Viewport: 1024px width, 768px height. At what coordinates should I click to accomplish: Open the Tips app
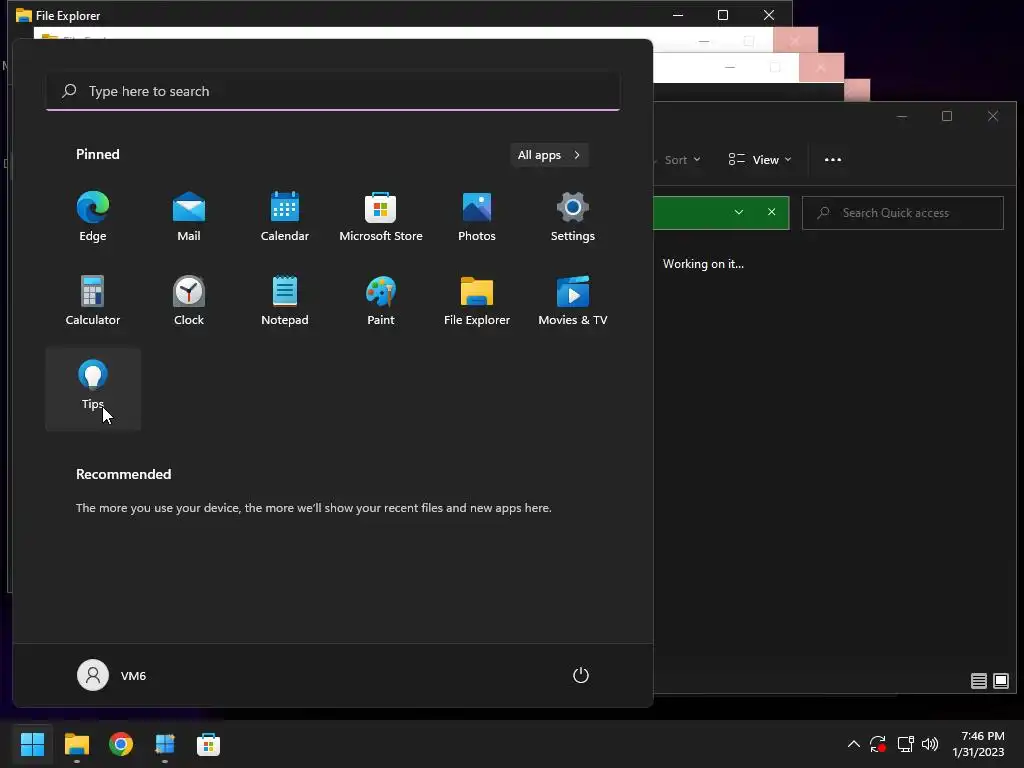coord(93,389)
